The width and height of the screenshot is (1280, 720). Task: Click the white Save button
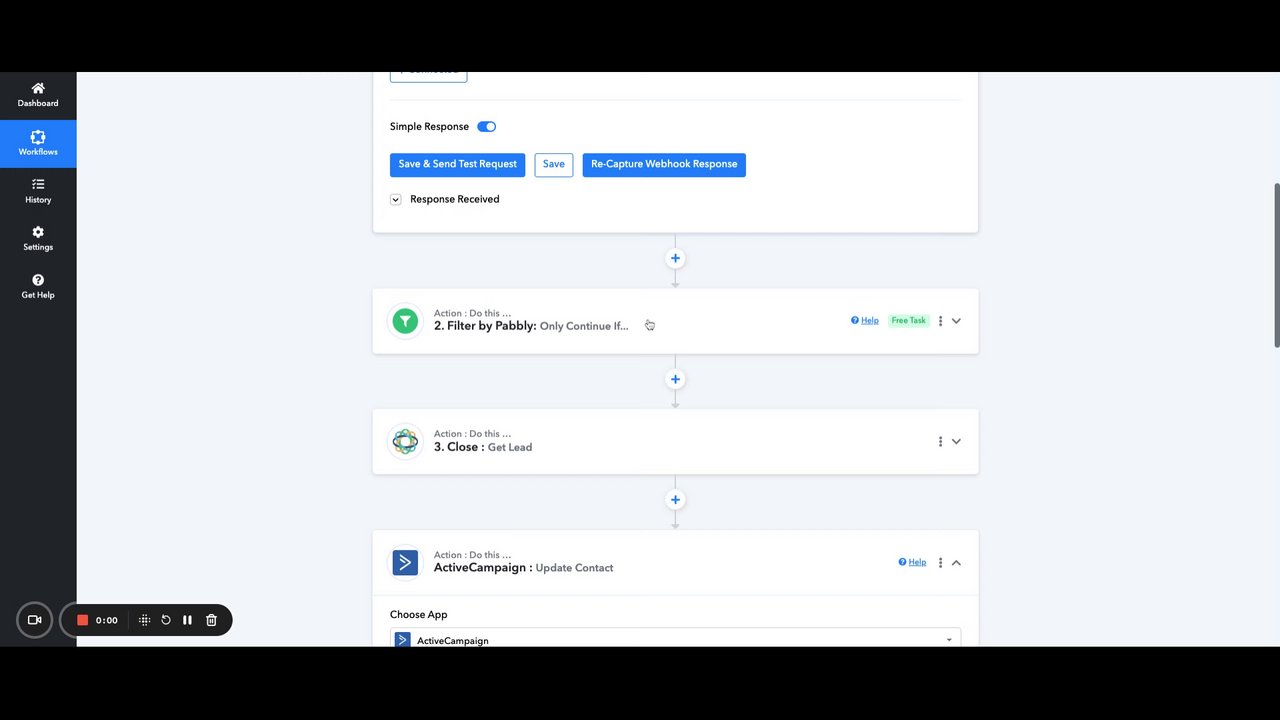pyautogui.click(x=554, y=164)
